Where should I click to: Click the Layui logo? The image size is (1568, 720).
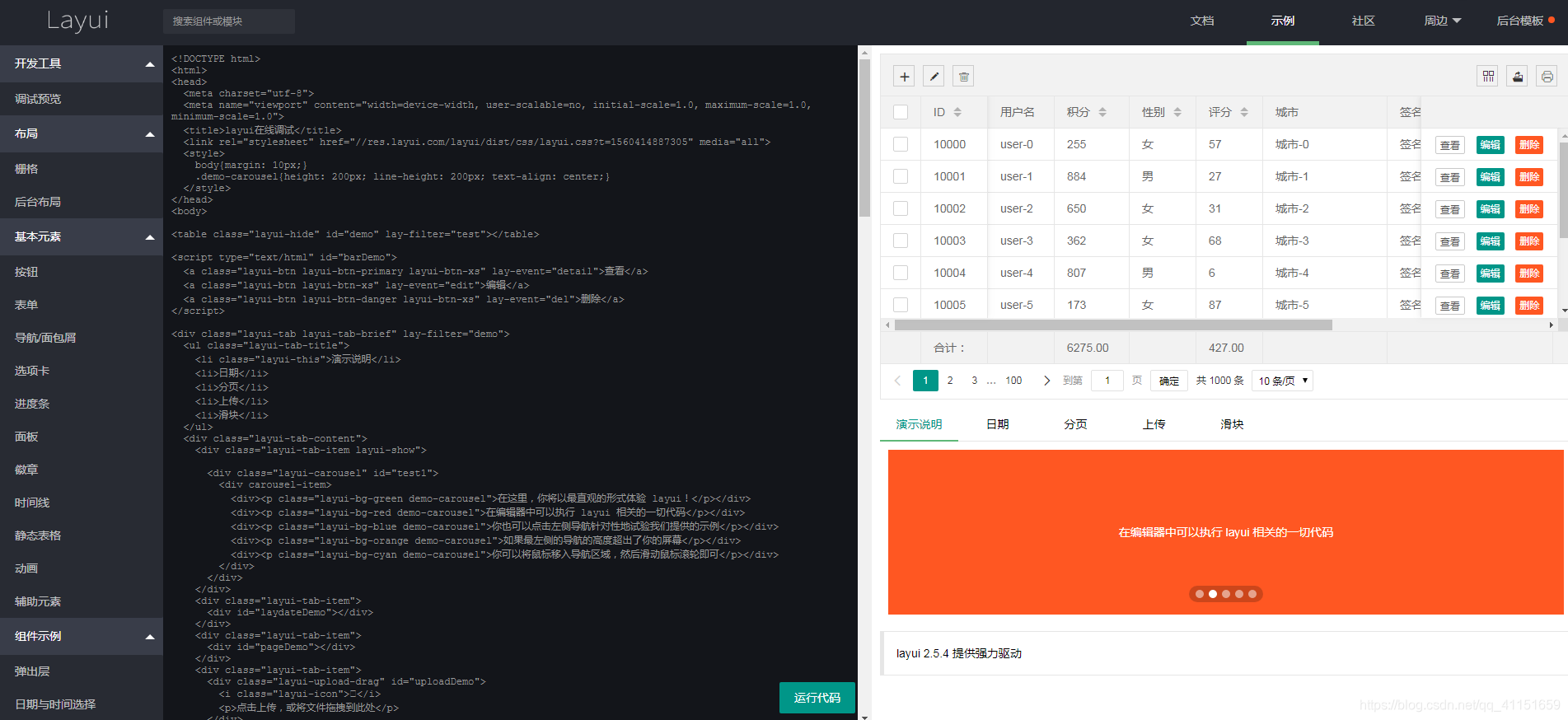77,21
